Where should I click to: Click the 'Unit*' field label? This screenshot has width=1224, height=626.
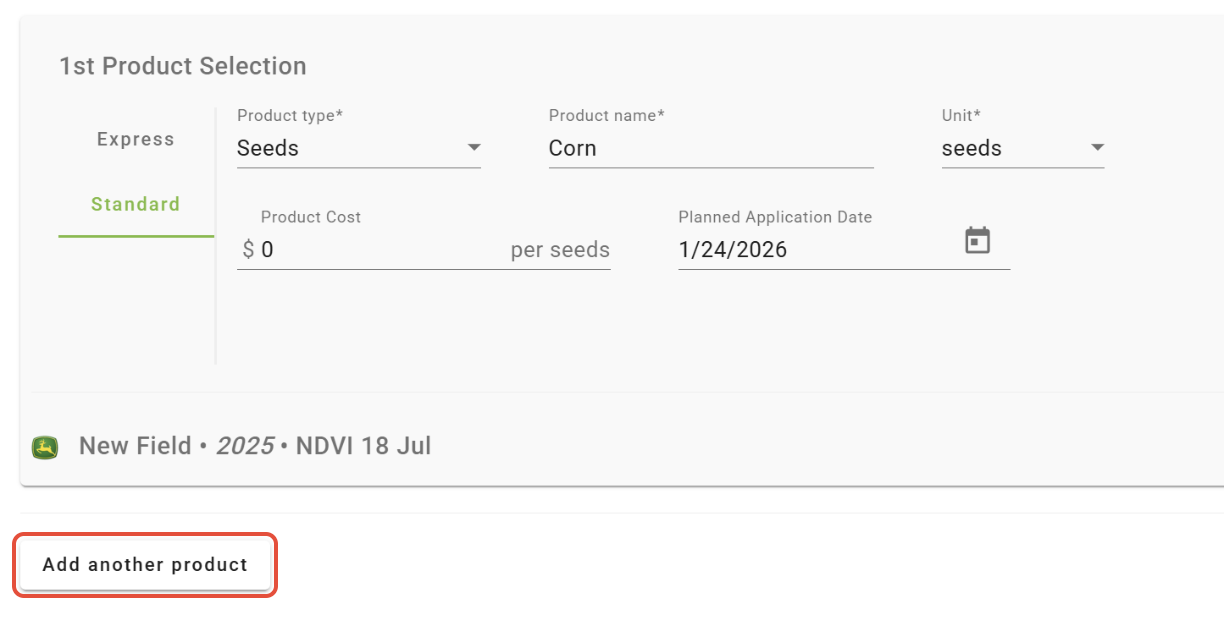(x=961, y=116)
